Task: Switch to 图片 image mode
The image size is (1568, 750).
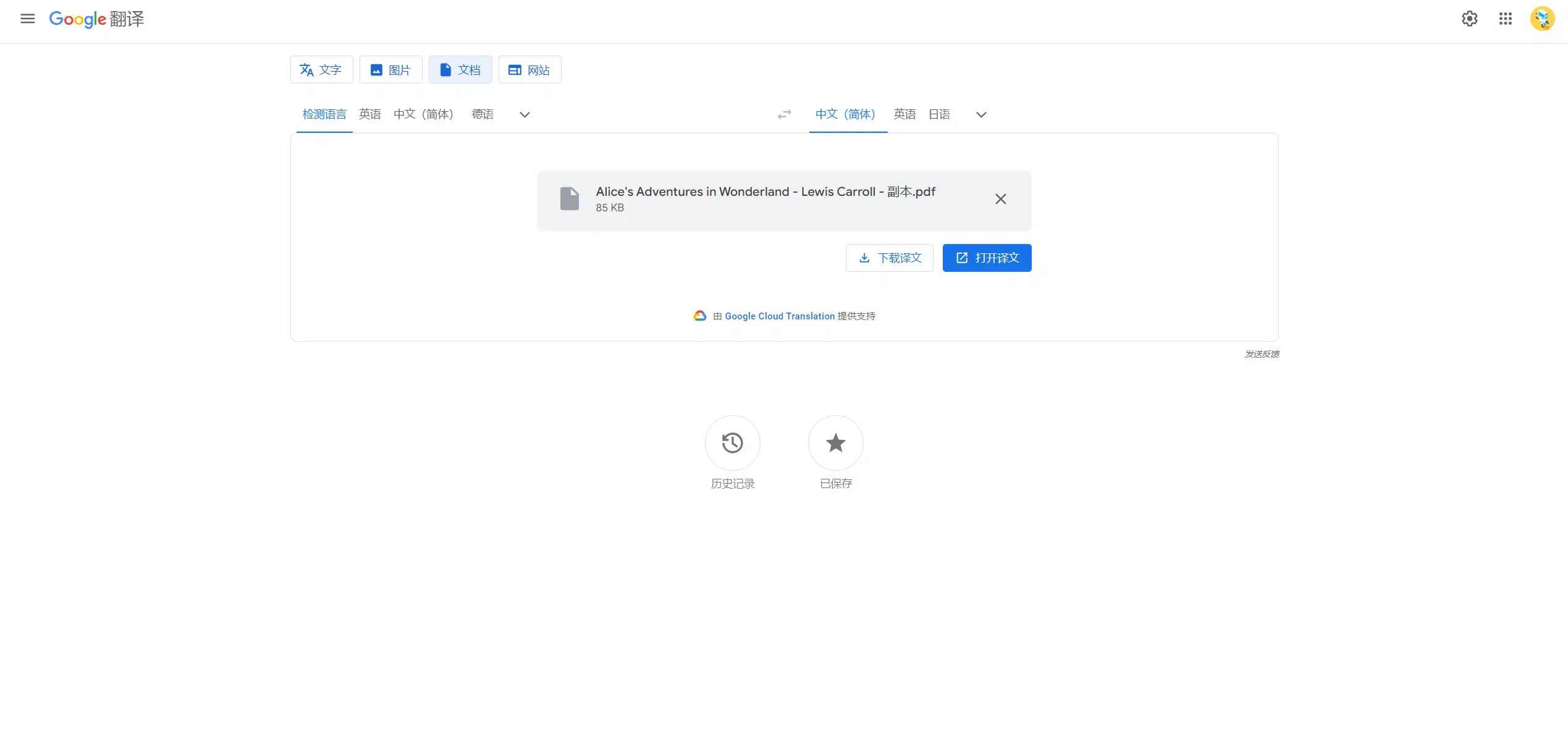Action: 390,70
